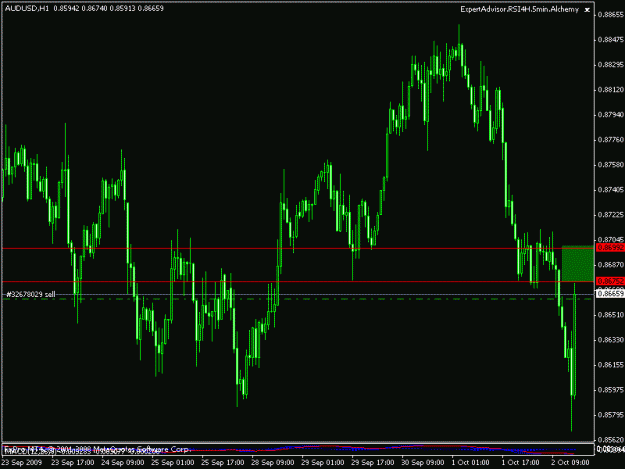Select the green shaded rectangle object

(x=578, y=264)
